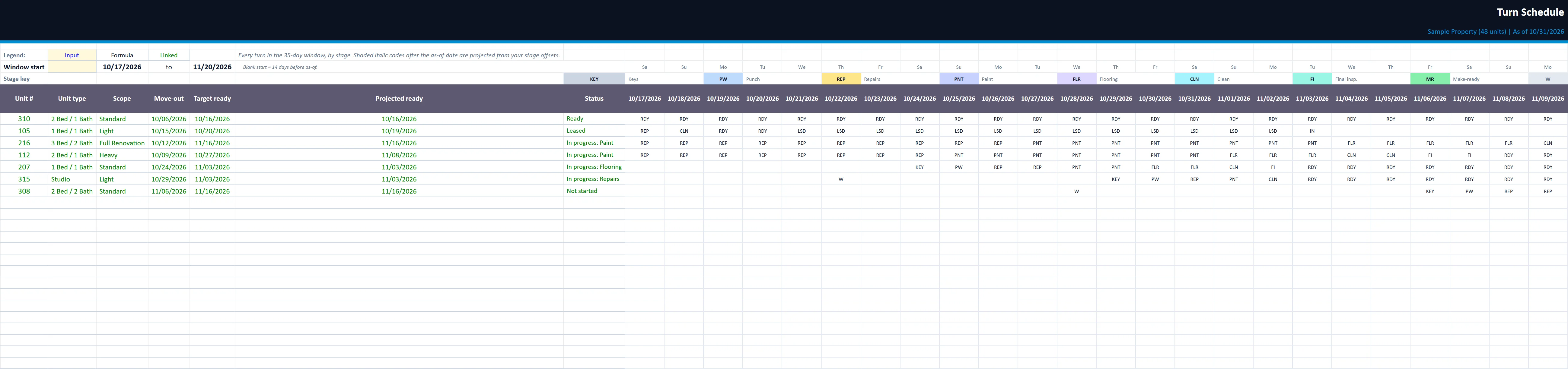Click the '3 Bed / 2 Bath' unit type cell
This screenshot has height=369, width=1568.
click(72, 143)
